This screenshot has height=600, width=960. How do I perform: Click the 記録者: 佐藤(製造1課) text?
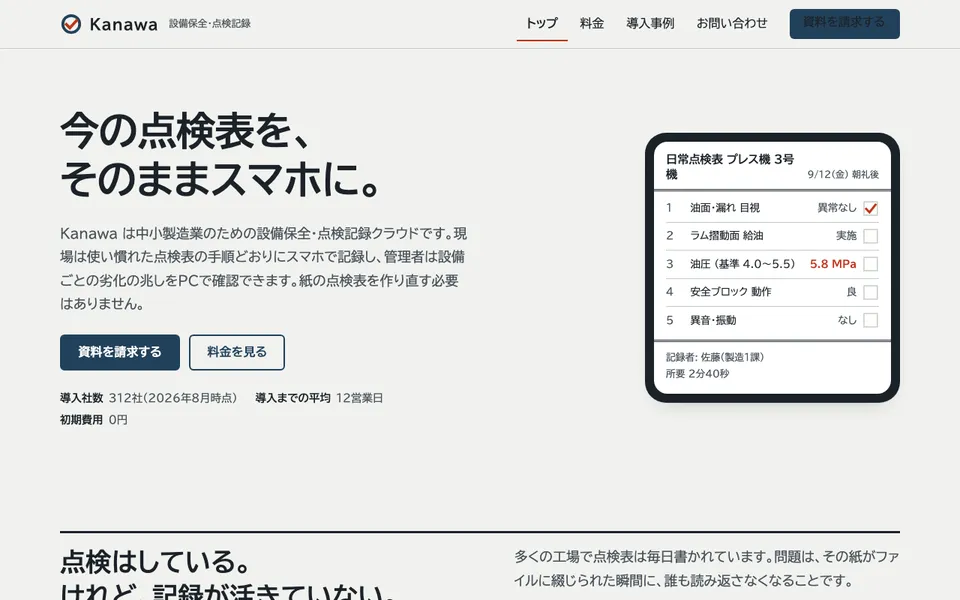(714, 357)
